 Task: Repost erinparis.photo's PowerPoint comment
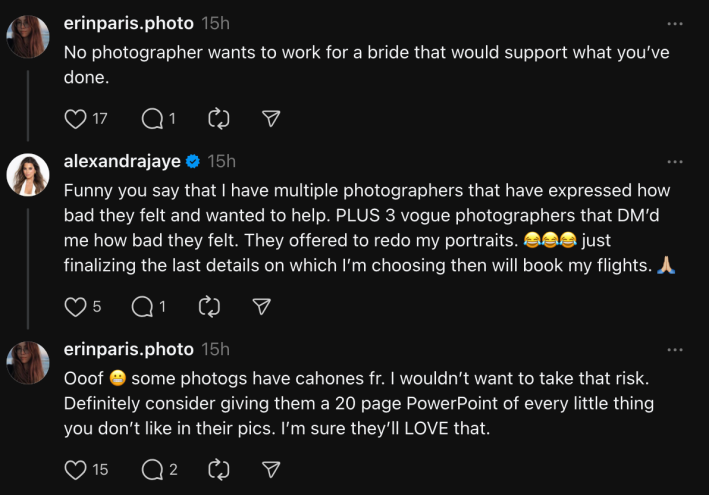click(x=219, y=469)
